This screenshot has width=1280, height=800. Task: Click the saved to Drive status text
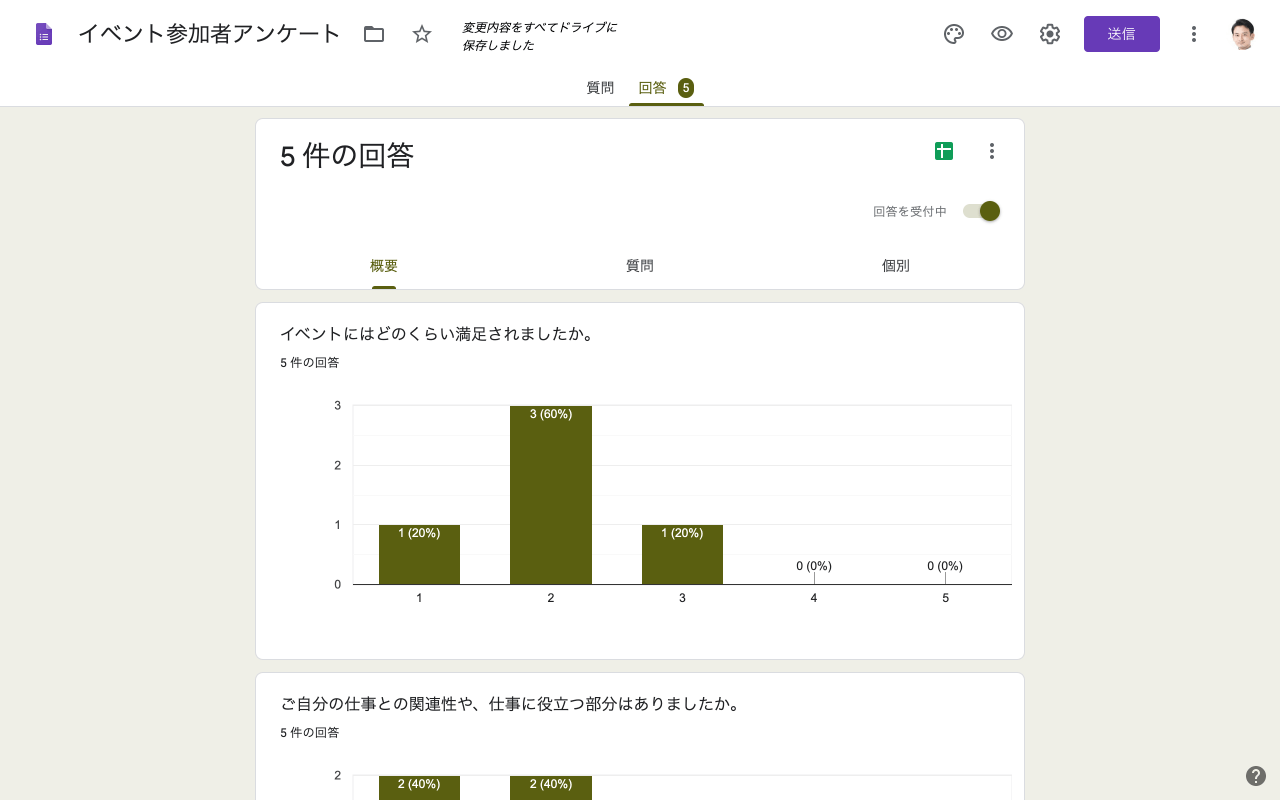coord(539,36)
